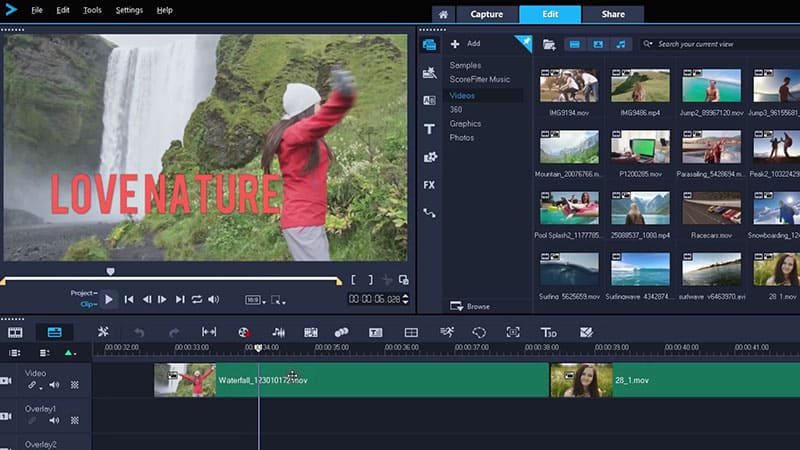Click the Record/Capture option reel icon
The width and height of the screenshot is (800, 450).
[246, 332]
